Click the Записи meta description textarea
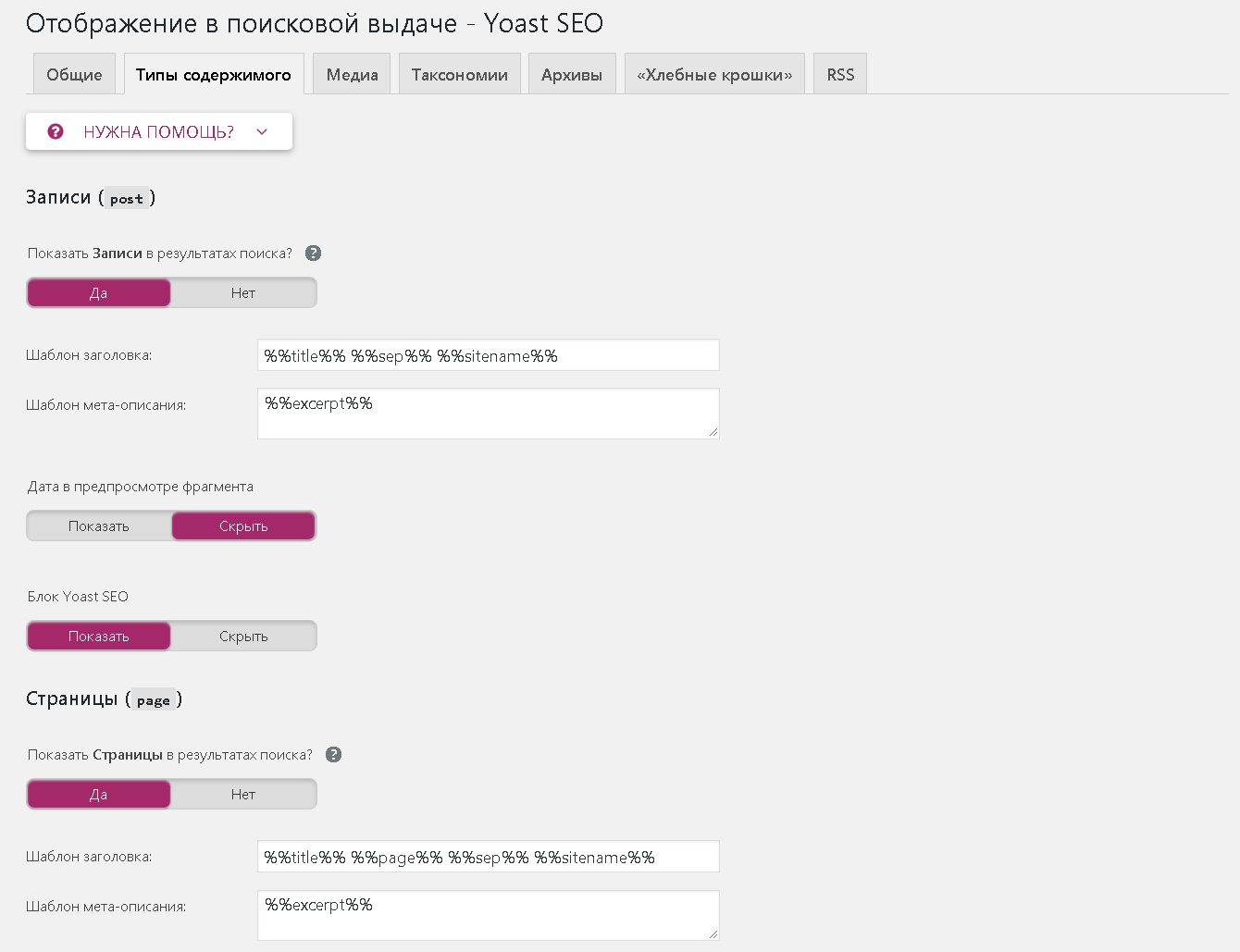Screen dimensions: 1240x952 489,414
